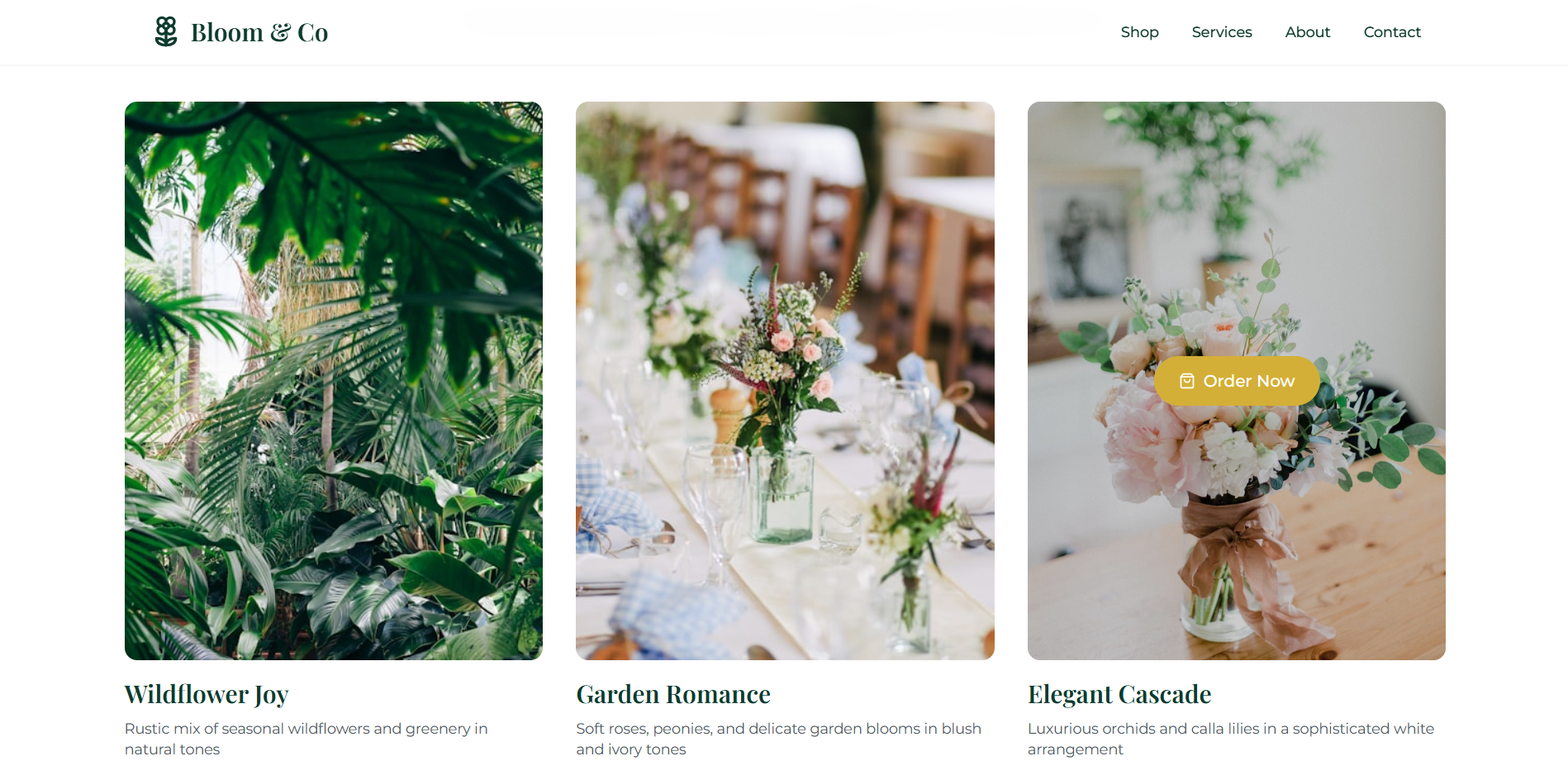The image size is (1568, 761).
Task: Select the Garden Romance title
Action: click(673, 694)
